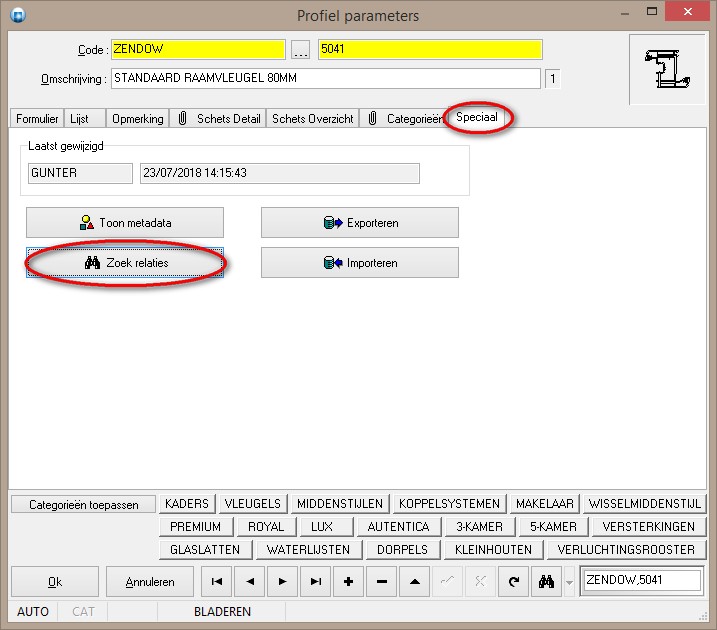This screenshot has height=630, width=717.
Task: Toggle the 3-KAMER category
Action: pyautogui.click(x=480, y=527)
